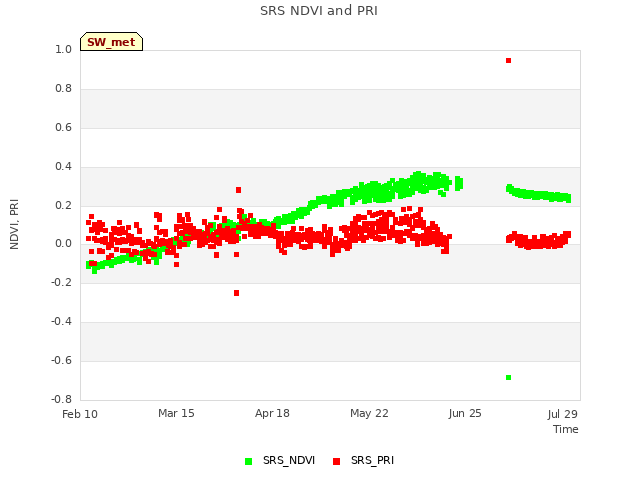Click the Mar 15 x-axis label
This screenshot has height=480, width=640.
coord(176,413)
